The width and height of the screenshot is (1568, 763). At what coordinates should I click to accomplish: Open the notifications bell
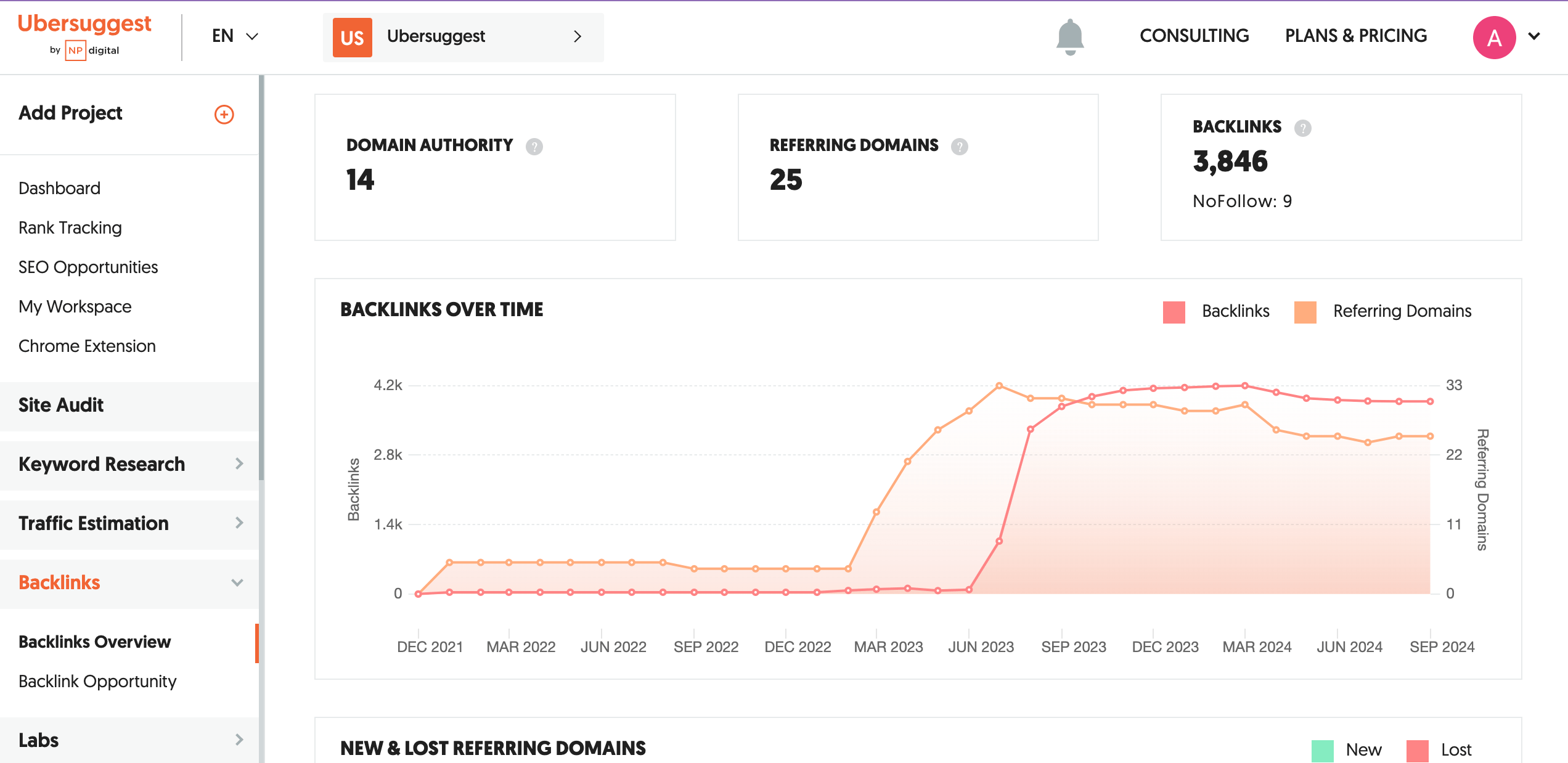coord(1070,37)
